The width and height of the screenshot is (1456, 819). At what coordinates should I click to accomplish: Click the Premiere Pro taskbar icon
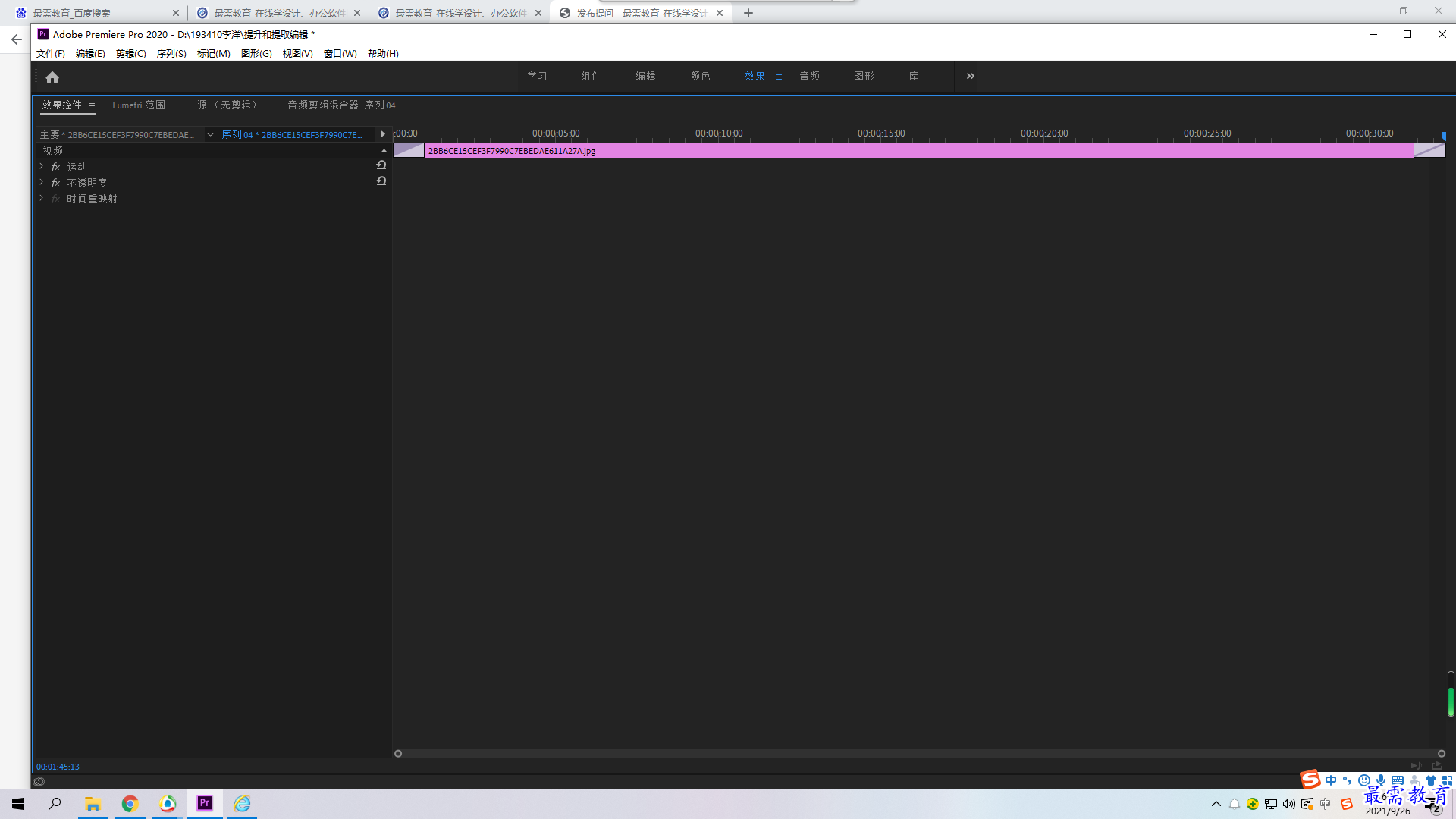(205, 804)
